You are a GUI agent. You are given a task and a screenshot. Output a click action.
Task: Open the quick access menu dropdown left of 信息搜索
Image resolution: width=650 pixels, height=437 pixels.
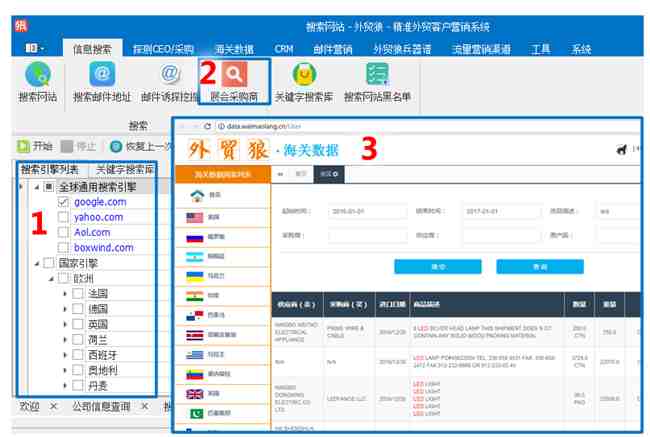pos(35,49)
